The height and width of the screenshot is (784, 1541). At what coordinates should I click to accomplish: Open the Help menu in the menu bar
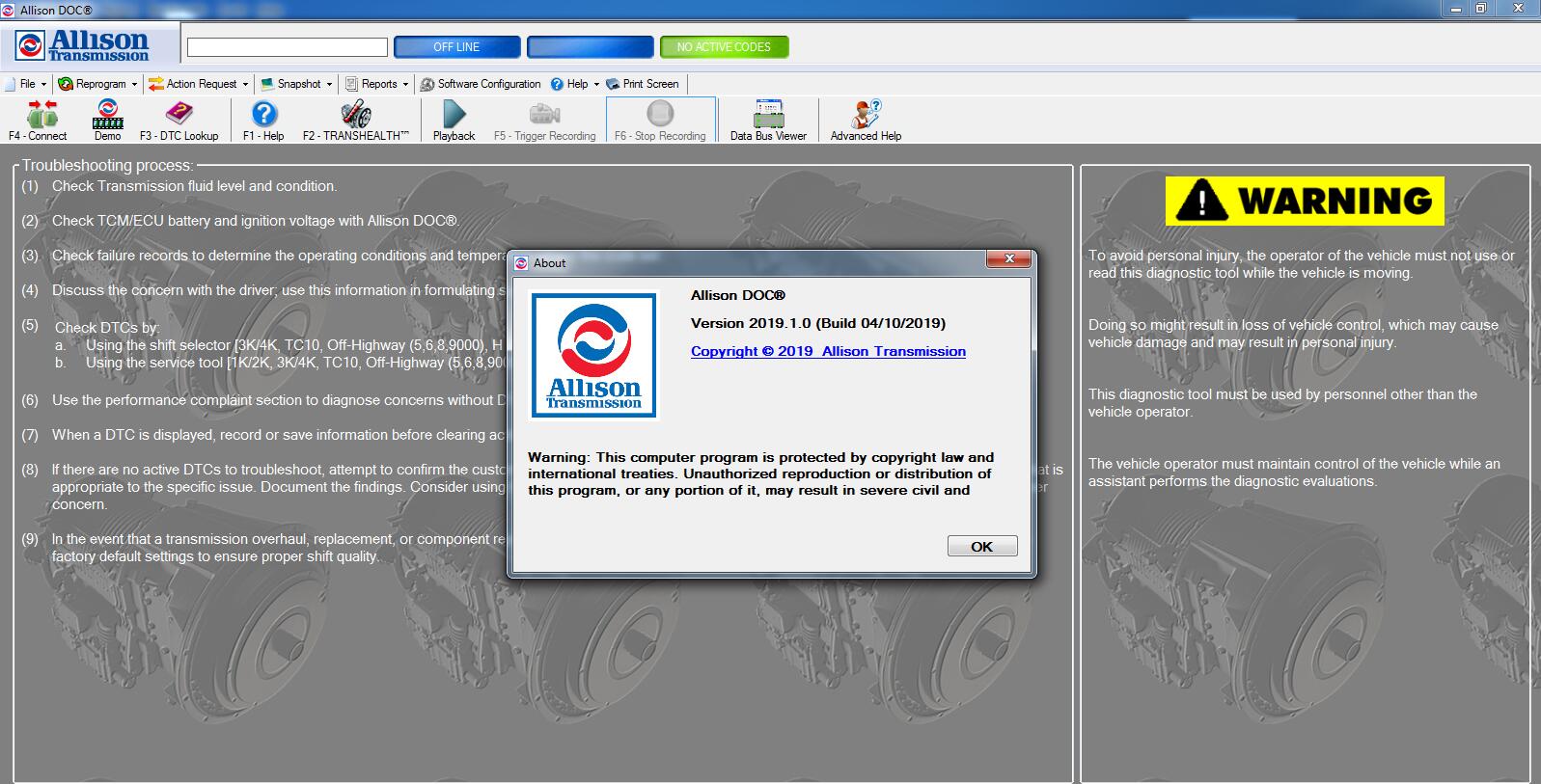tap(575, 84)
